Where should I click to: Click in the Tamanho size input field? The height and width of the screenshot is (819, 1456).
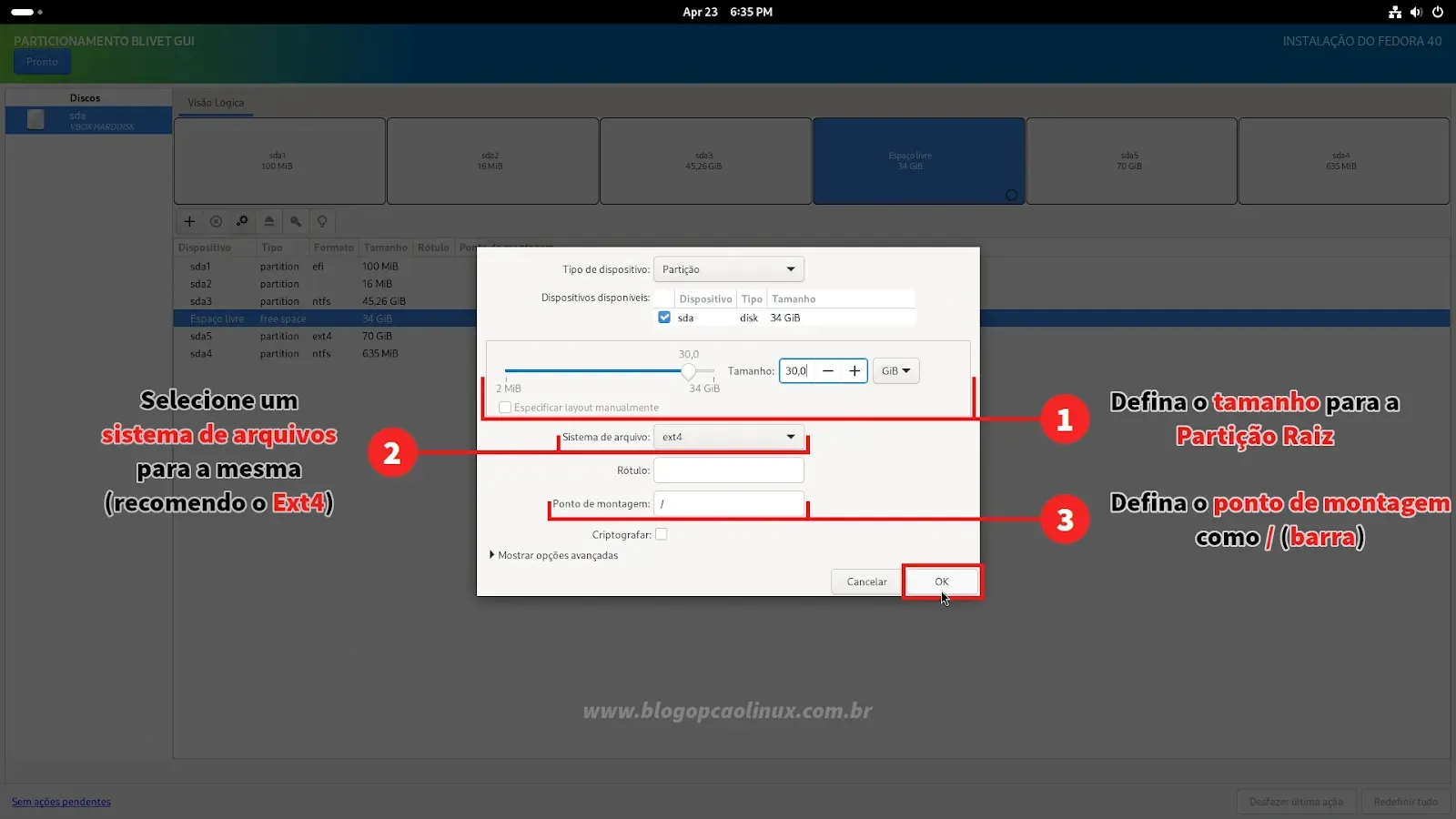[798, 370]
